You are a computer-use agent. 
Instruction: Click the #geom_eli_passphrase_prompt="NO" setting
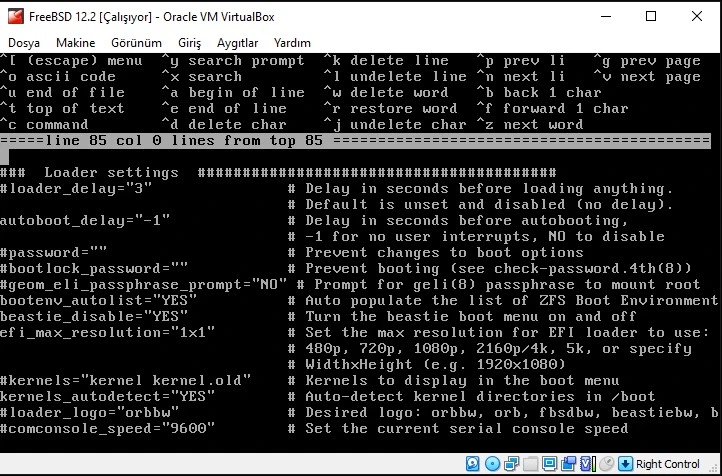tap(143, 284)
